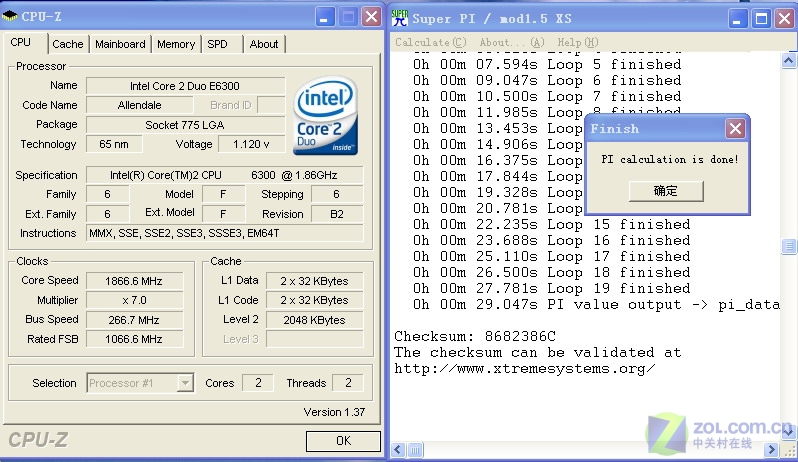Click the 'Loop 16 finished' line

(552, 241)
